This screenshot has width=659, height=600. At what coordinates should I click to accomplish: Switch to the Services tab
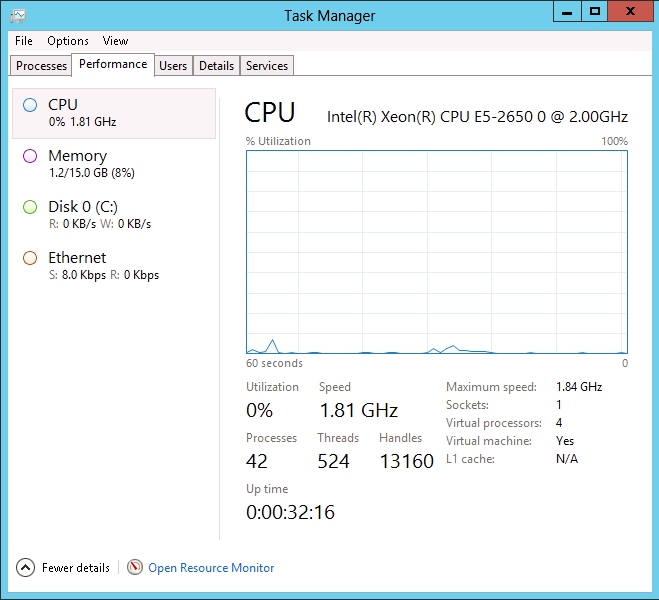click(267, 66)
